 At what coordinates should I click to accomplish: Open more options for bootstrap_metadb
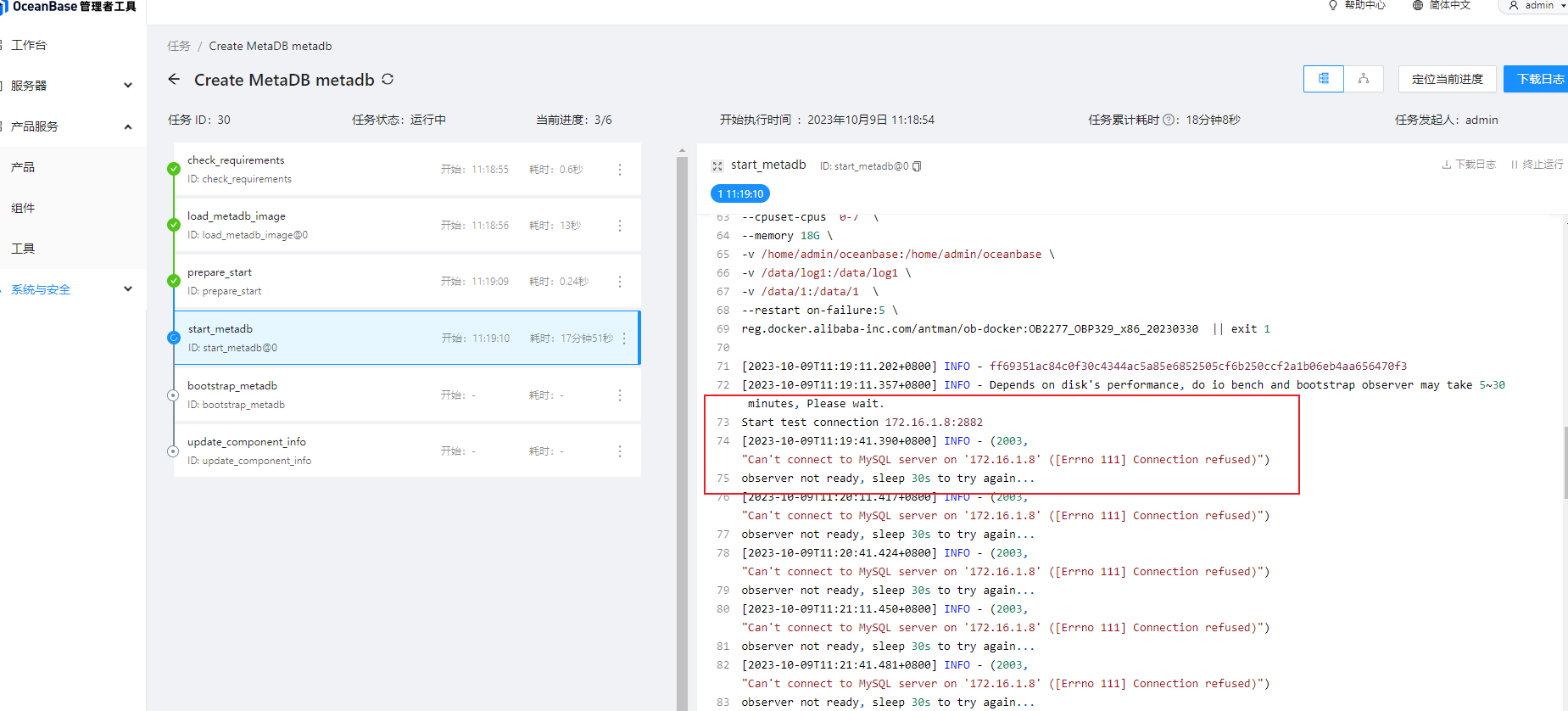[620, 395]
